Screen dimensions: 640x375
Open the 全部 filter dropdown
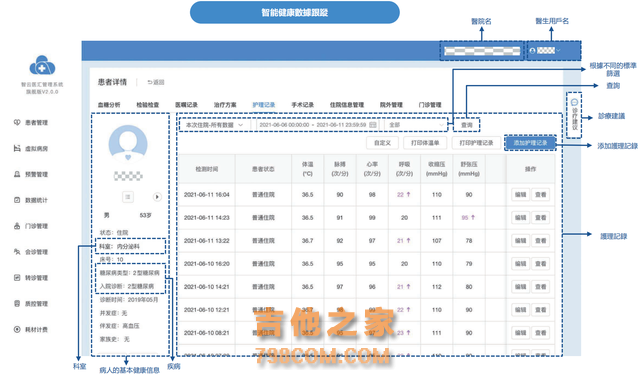[x=416, y=125]
